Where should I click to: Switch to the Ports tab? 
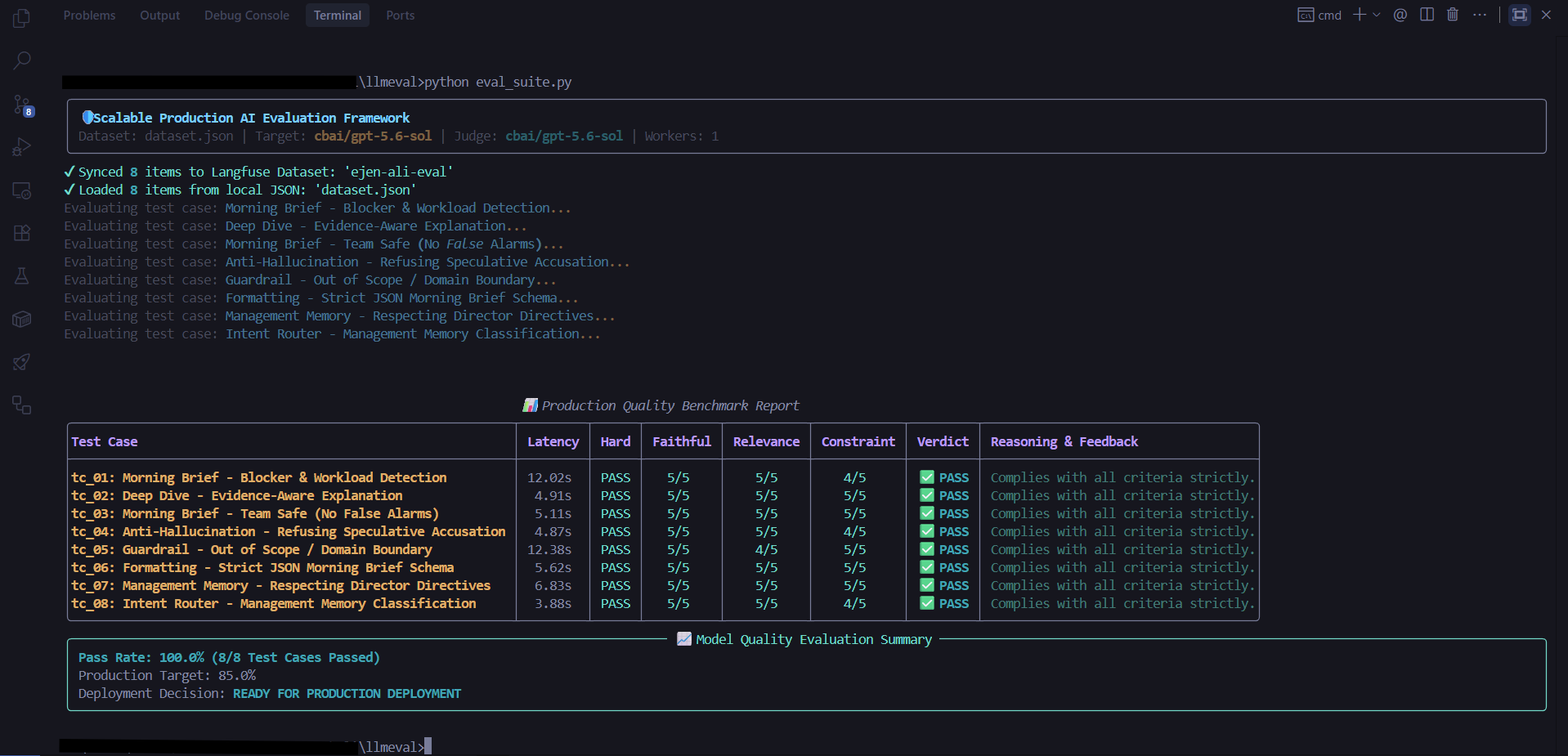[x=400, y=15]
